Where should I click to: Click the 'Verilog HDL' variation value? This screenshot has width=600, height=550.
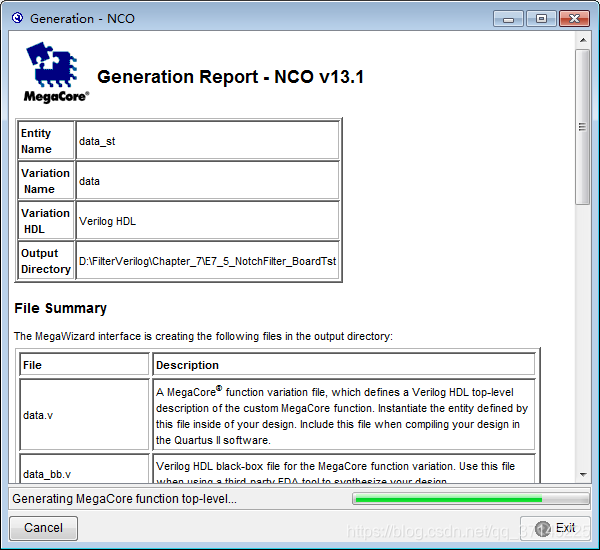pos(108,221)
